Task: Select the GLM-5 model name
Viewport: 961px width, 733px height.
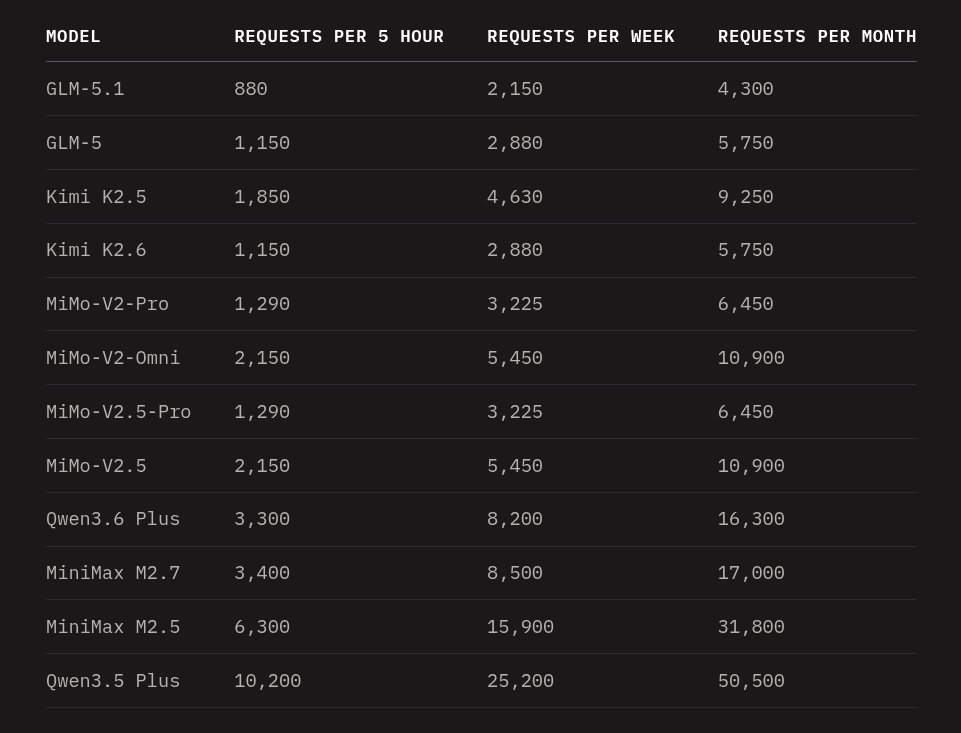Action: (74, 143)
